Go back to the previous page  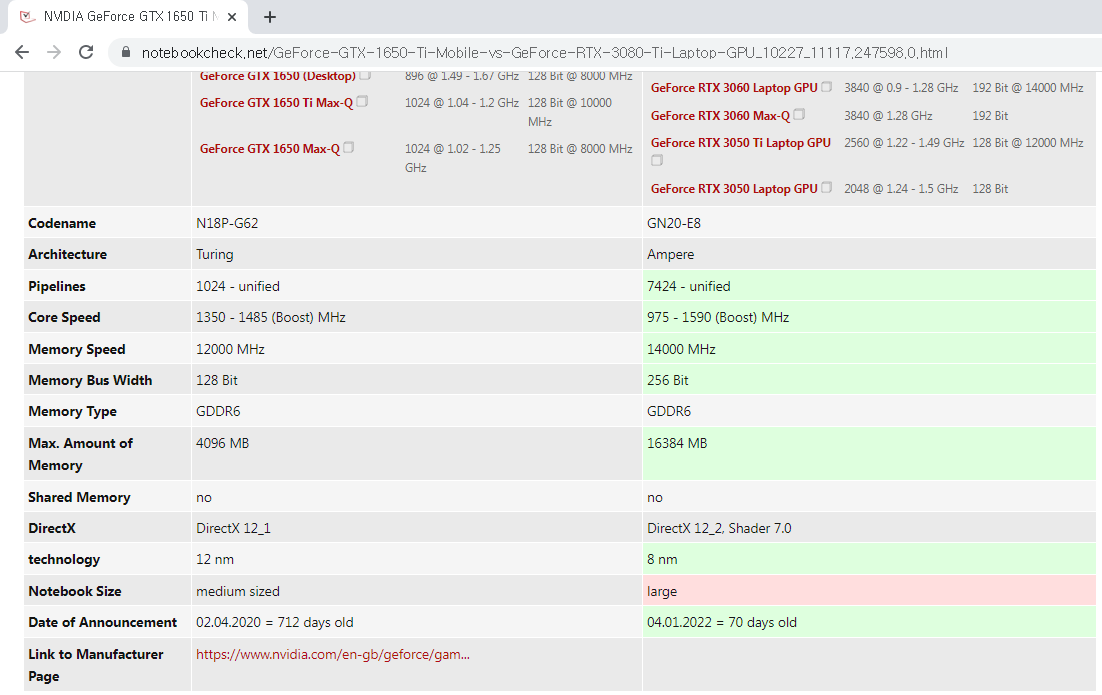(x=22, y=52)
